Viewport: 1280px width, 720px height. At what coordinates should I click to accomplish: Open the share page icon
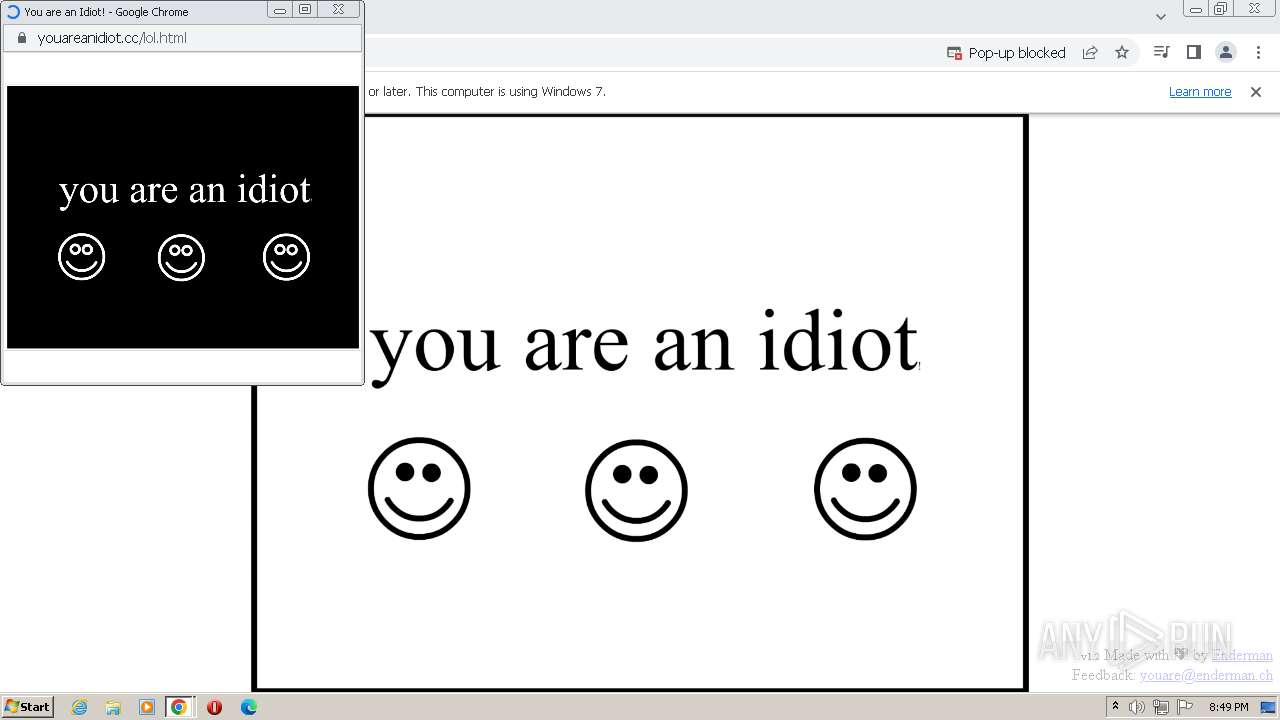point(1090,53)
